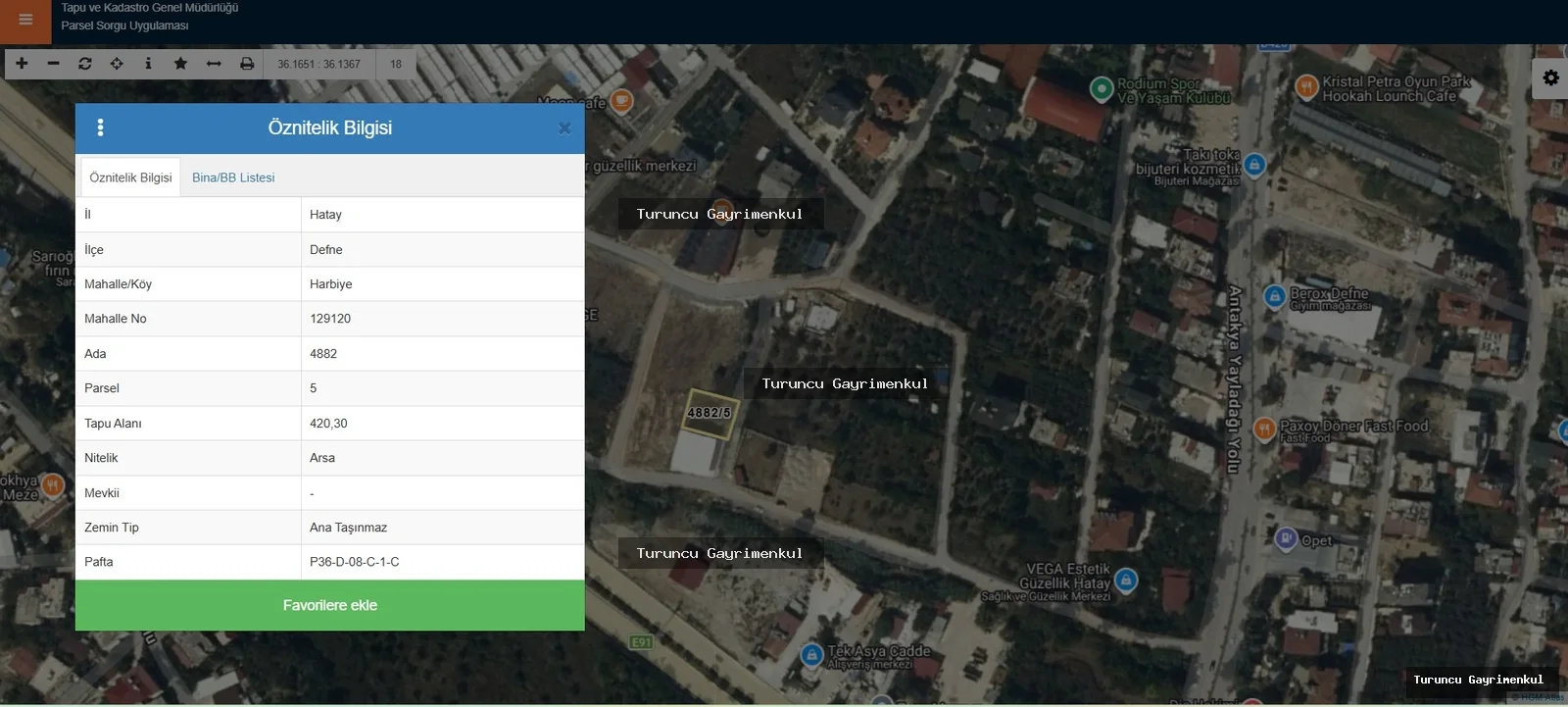Zoom out with the minus icon
Image resolution: width=1568 pixels, height=707 pixels.
coord(53,64)
